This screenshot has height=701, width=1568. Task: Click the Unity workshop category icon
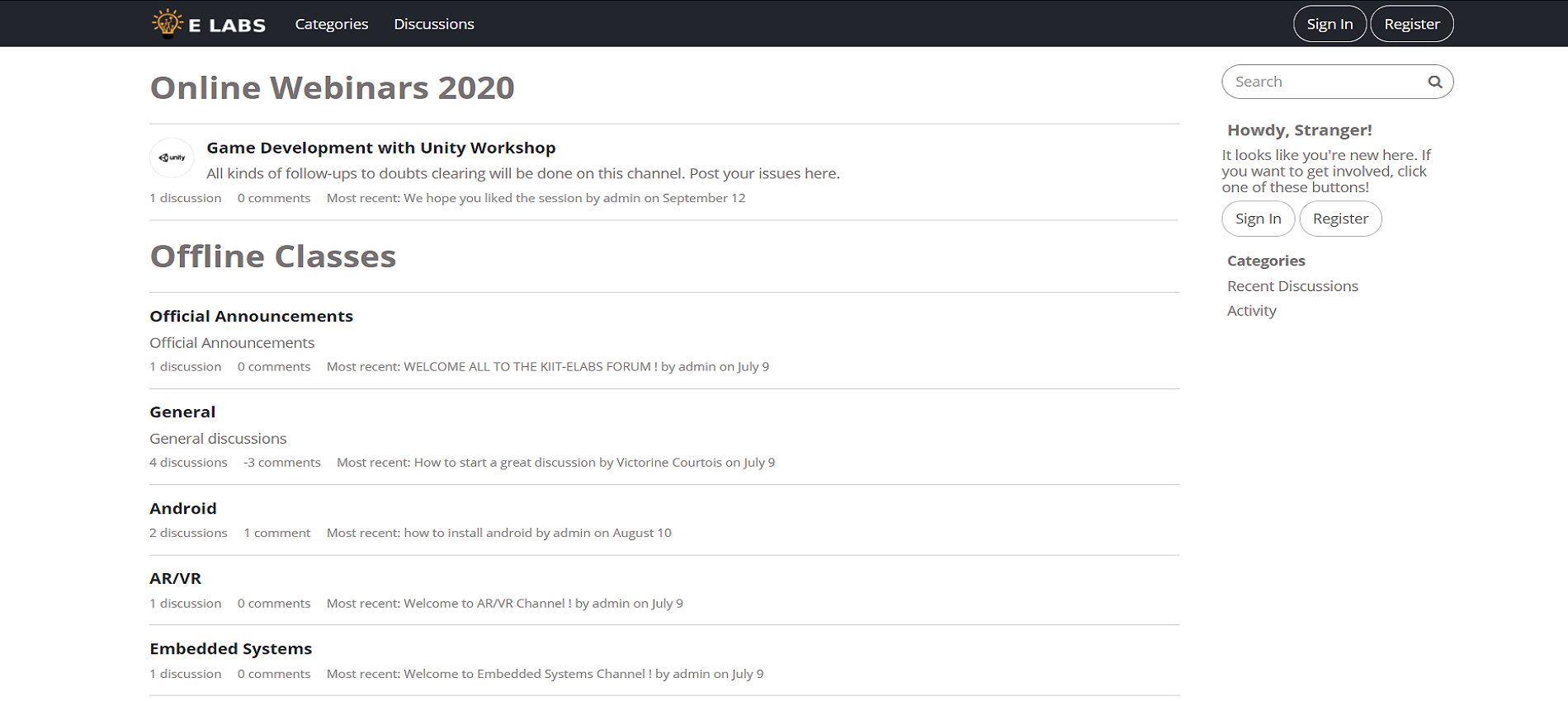tap(172, 158)
